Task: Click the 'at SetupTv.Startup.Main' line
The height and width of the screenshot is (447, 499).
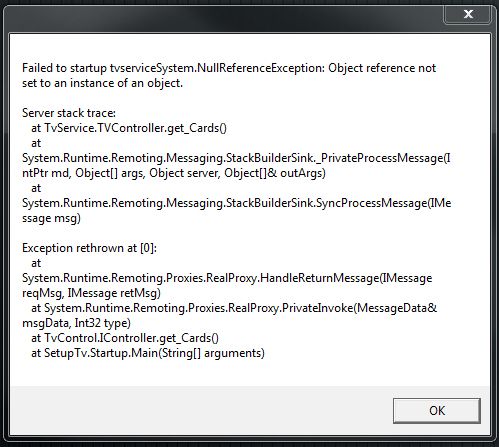Action: [148, 353]
